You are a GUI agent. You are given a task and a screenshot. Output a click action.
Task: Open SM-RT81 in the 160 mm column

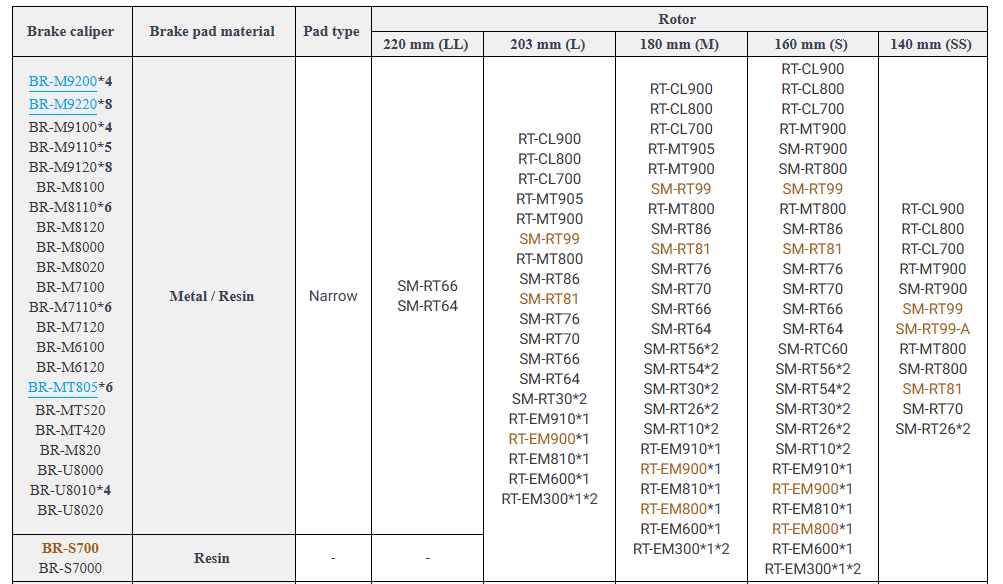click(x=812, y=249)
